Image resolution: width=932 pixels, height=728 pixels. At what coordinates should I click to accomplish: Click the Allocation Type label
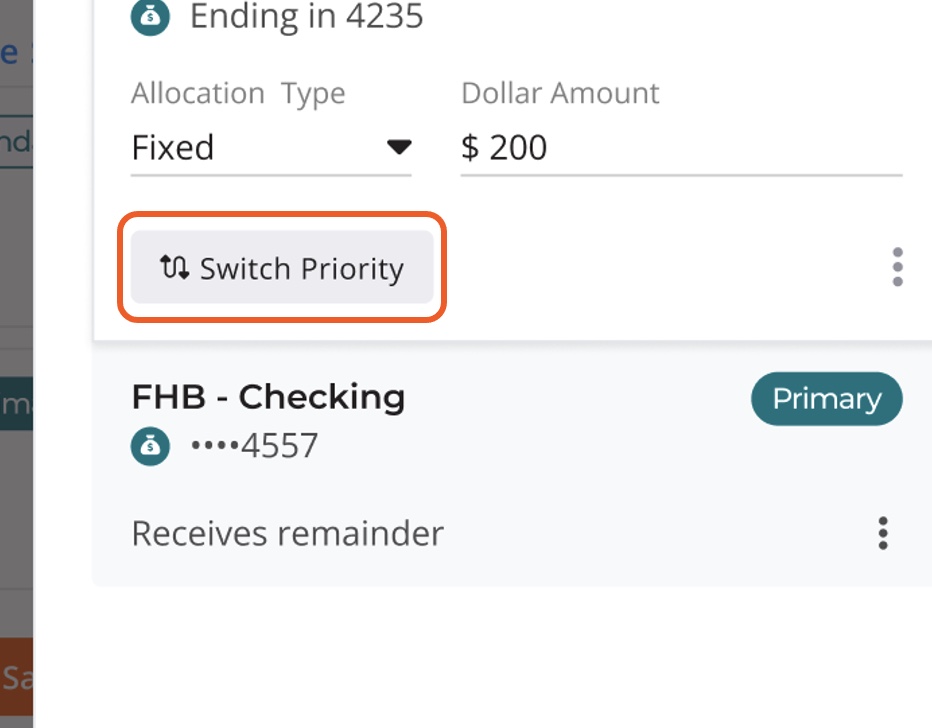click(238, 93)
